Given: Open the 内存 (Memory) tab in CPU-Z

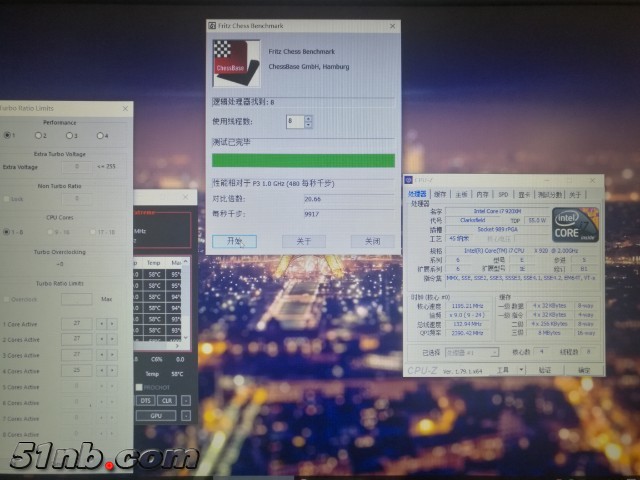Looking at the screenshot, I should tap(483, 194).
